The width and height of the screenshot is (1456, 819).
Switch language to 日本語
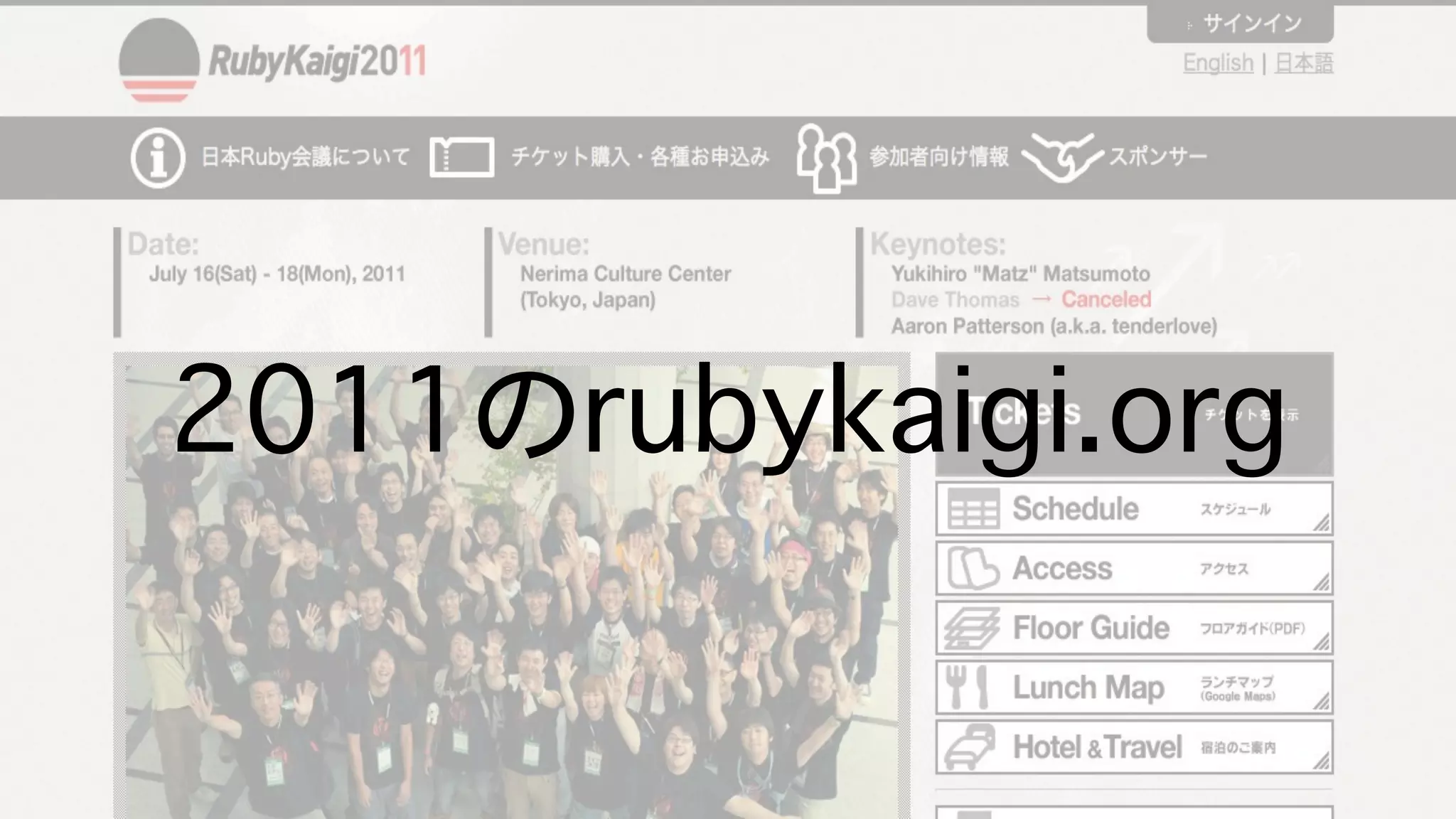(x=1304, y=63)
